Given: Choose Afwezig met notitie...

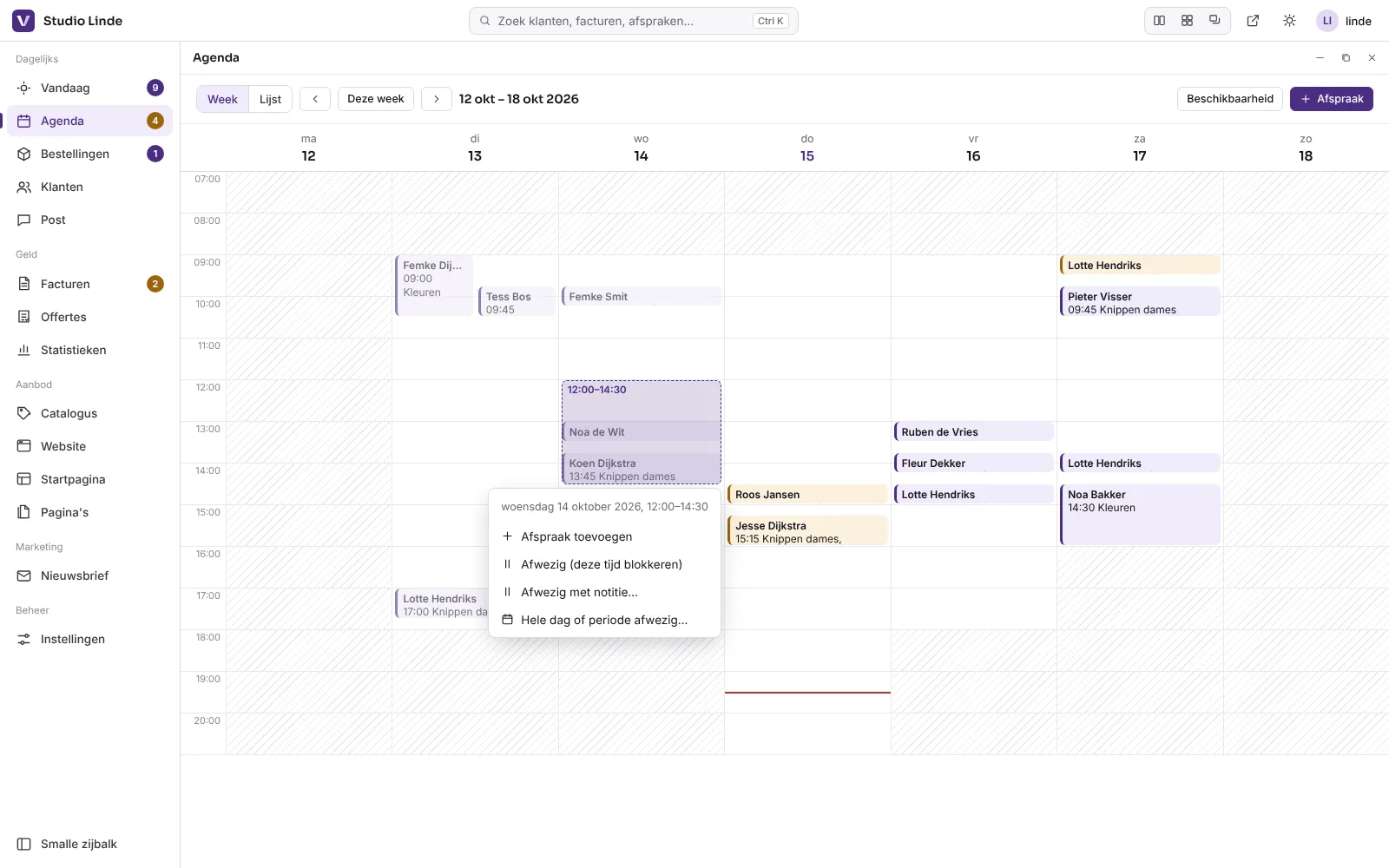Looking at the screenshot, I should pyautogui.click(x=605, y=592).
